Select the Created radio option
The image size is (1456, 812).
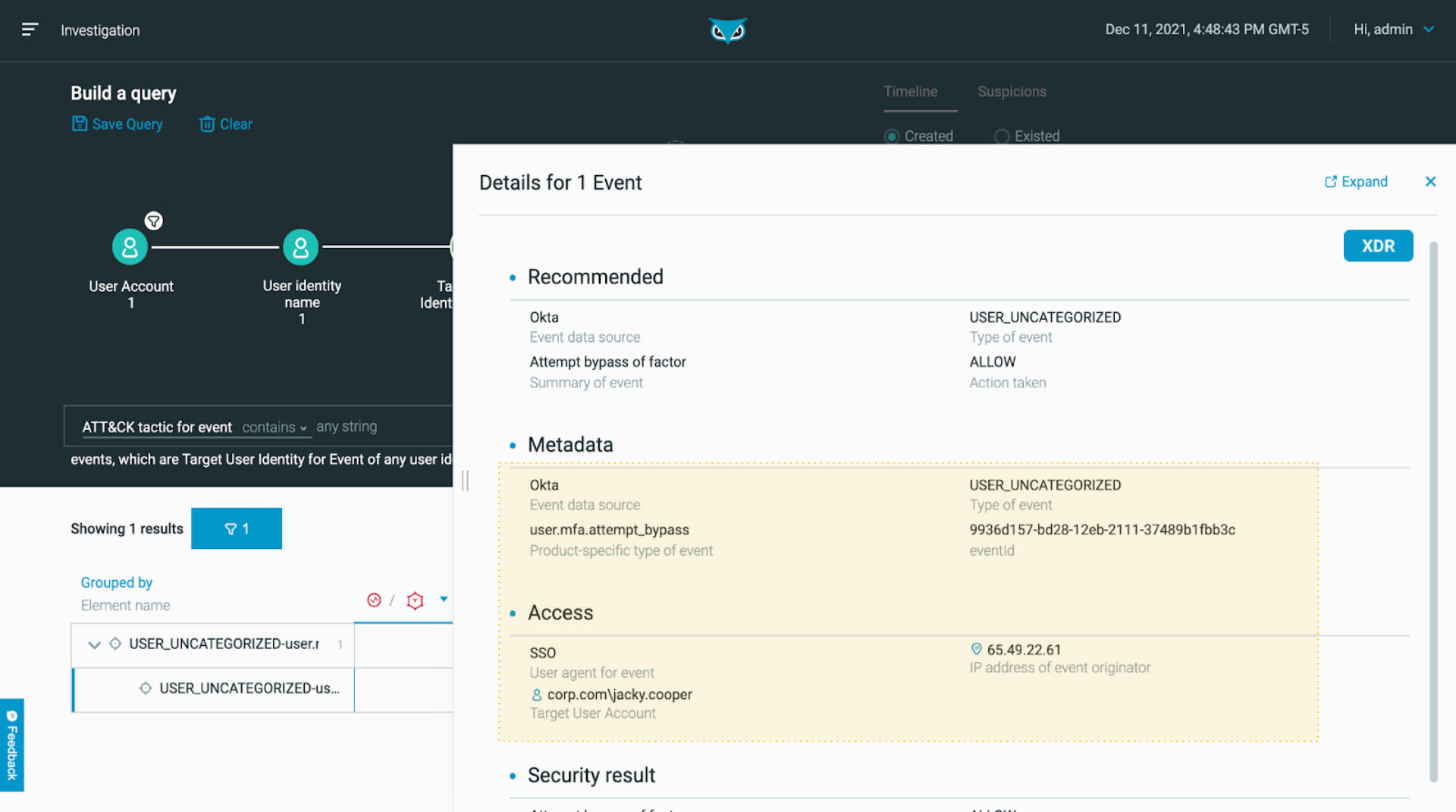coord(892,136)
